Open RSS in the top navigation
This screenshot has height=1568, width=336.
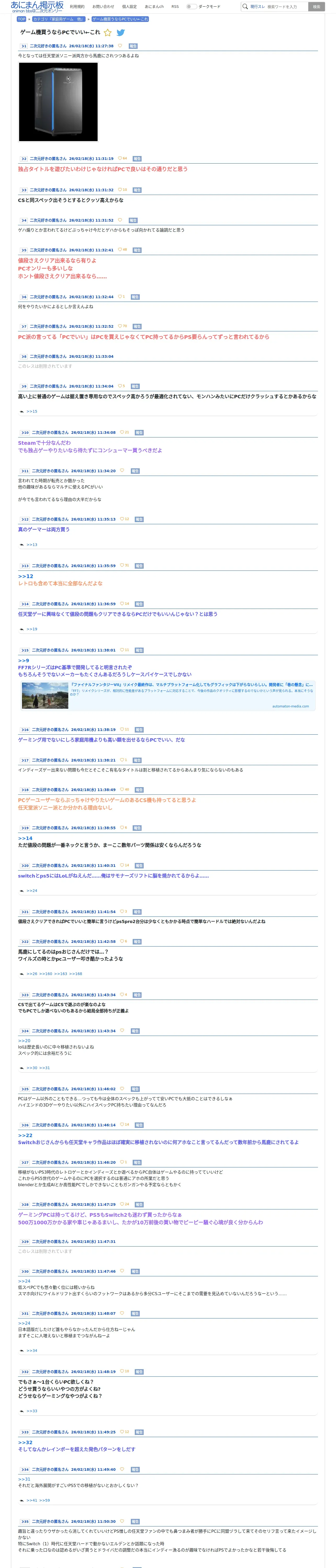click(175, 7)
